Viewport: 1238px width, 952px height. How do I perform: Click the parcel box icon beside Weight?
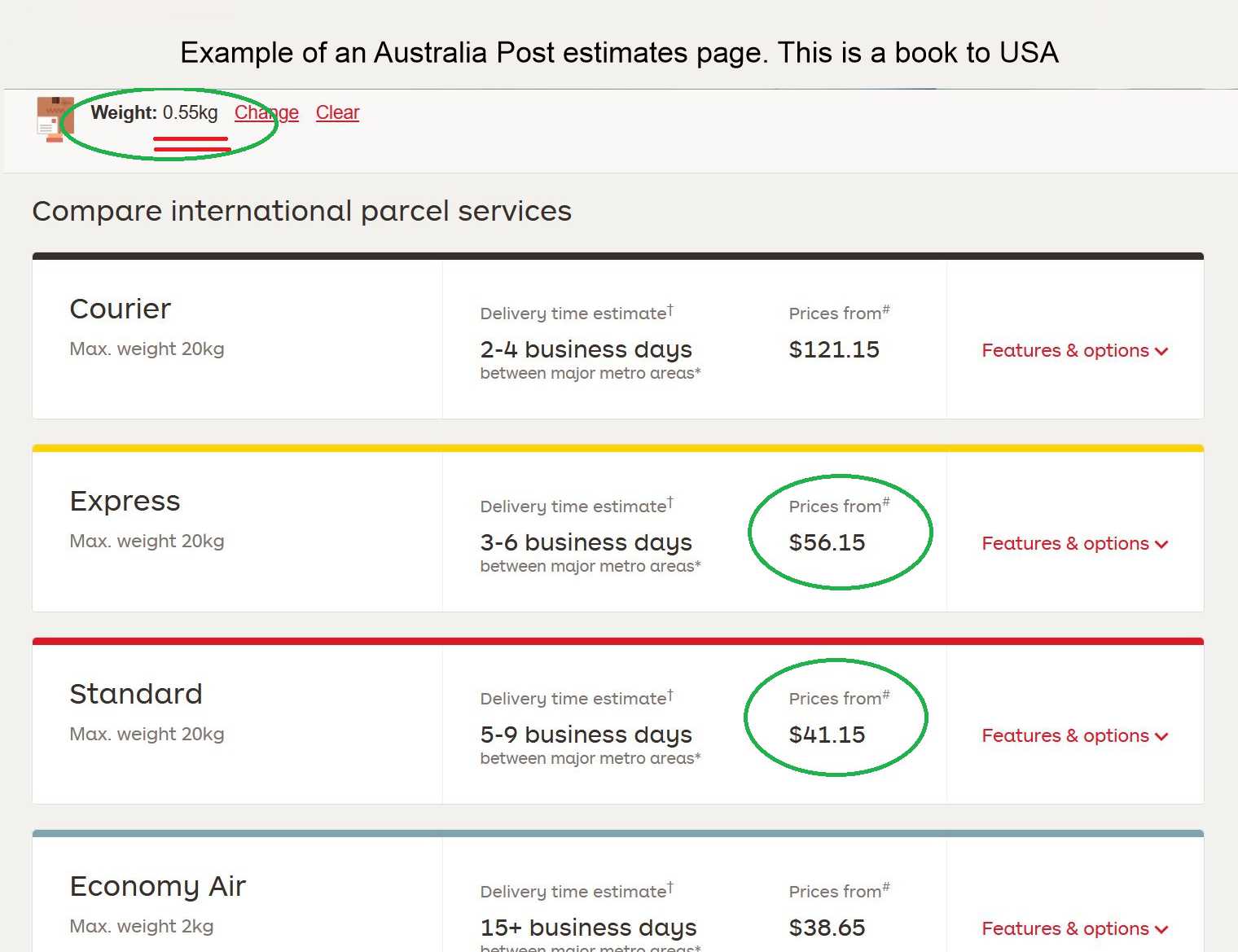point(55,120)
